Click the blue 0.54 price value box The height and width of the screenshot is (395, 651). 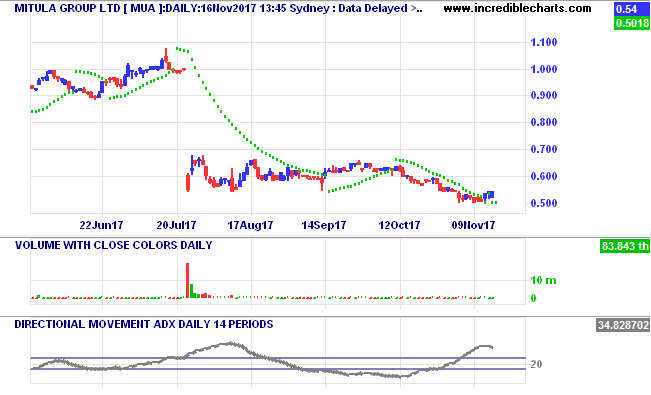click(631, 9)
